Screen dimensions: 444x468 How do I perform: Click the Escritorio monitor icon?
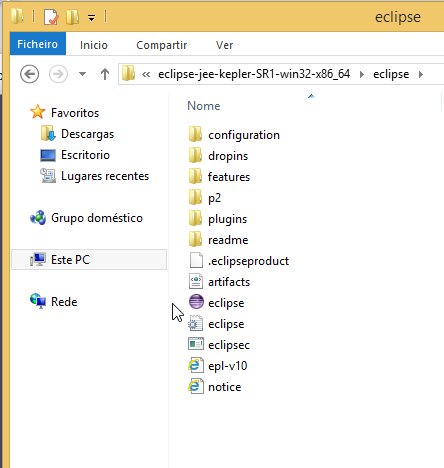point(48,155)
